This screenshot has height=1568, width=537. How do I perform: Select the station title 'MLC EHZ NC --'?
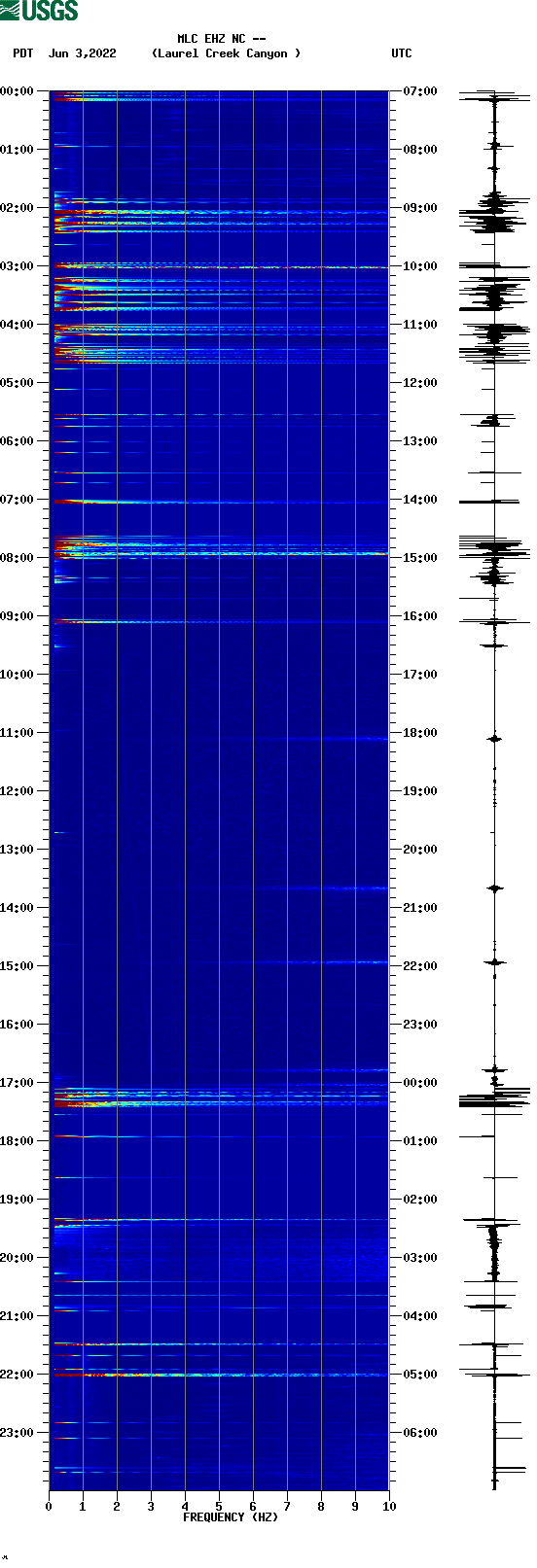click(x=222, y=39)
